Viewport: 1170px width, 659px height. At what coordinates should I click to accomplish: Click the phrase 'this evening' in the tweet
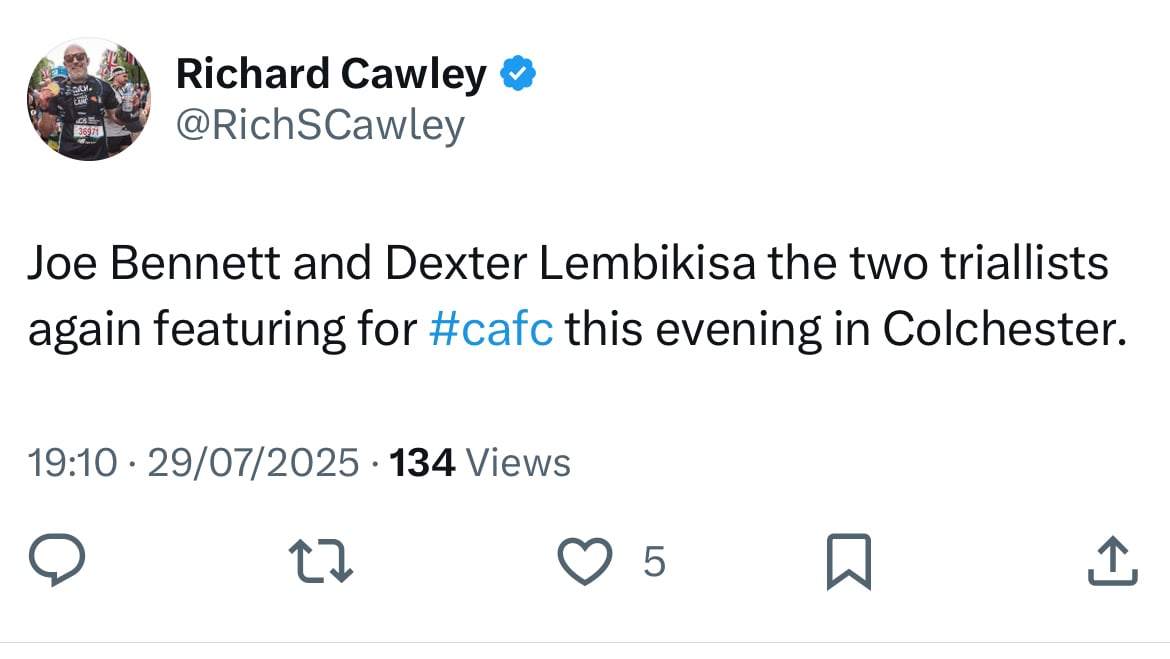click(x=693, y=328)
